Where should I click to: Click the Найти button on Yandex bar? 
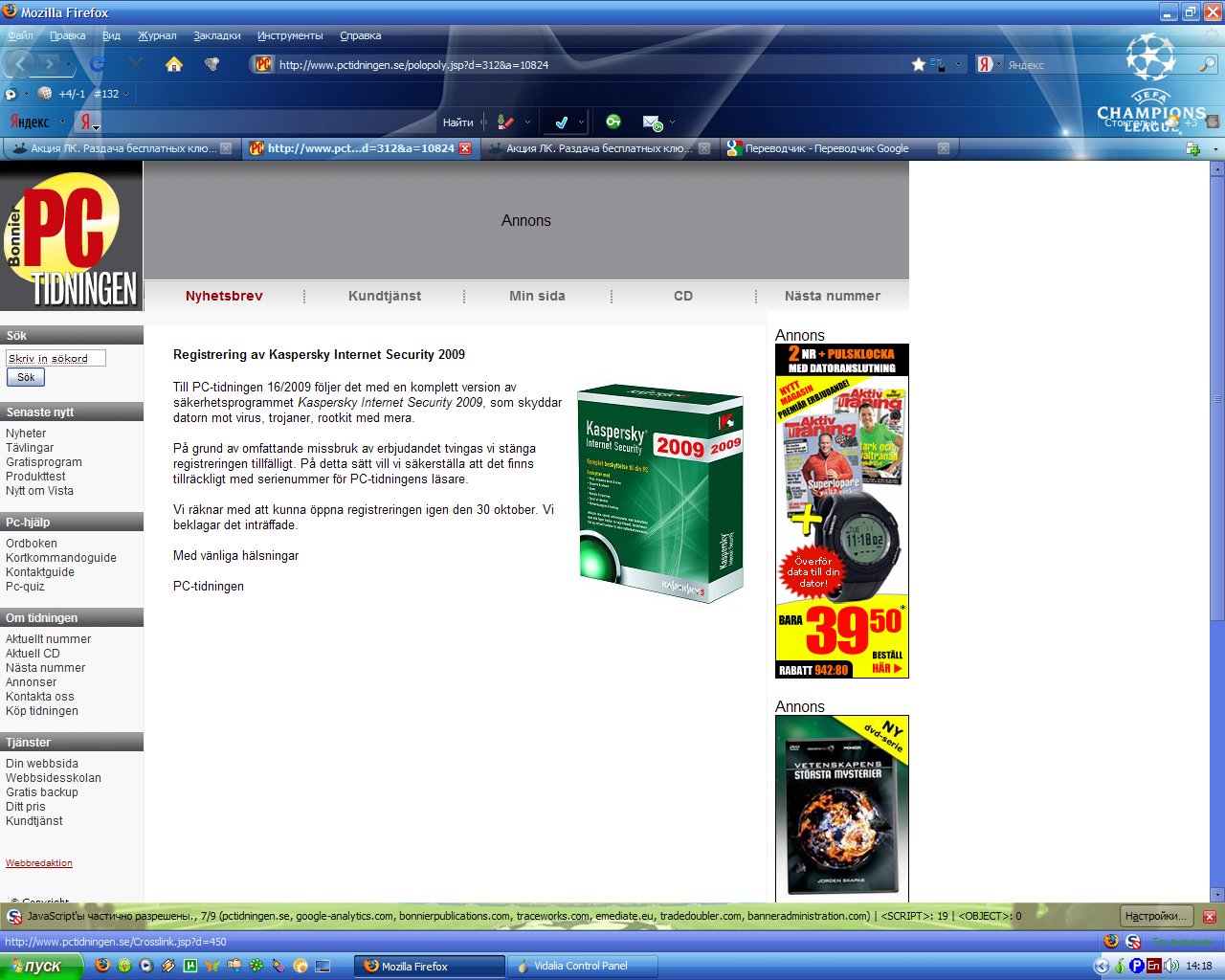tap(457, 122)
